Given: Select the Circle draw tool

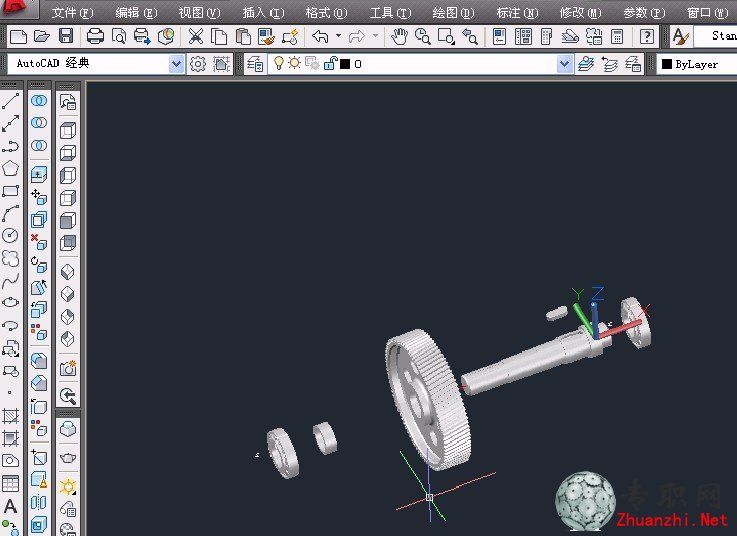Looking at the screenshot, I should tap(10, 236).
